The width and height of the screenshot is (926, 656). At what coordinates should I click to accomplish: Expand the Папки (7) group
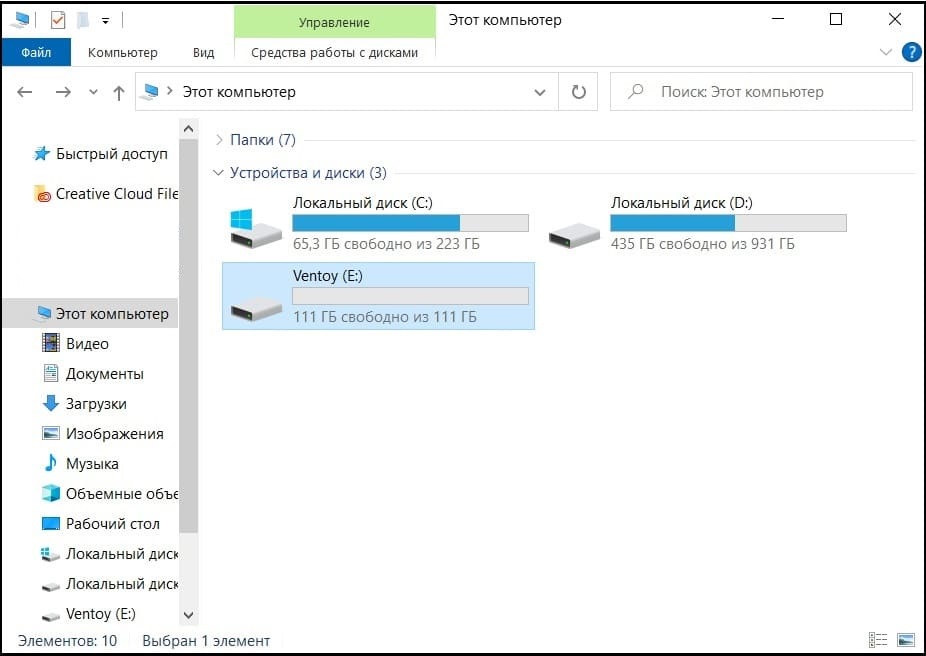click(x=219, y=140)
